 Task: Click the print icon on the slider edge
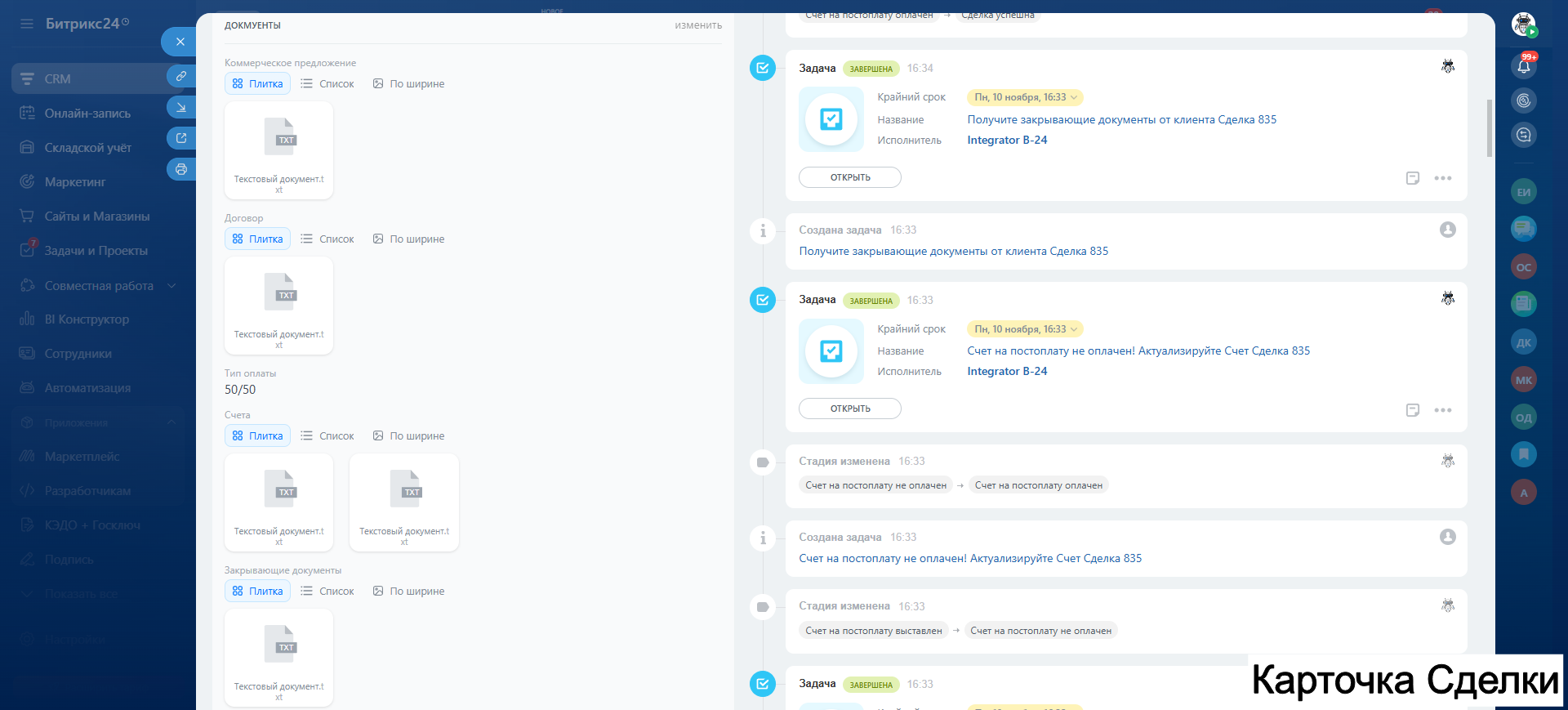point(181,169)
